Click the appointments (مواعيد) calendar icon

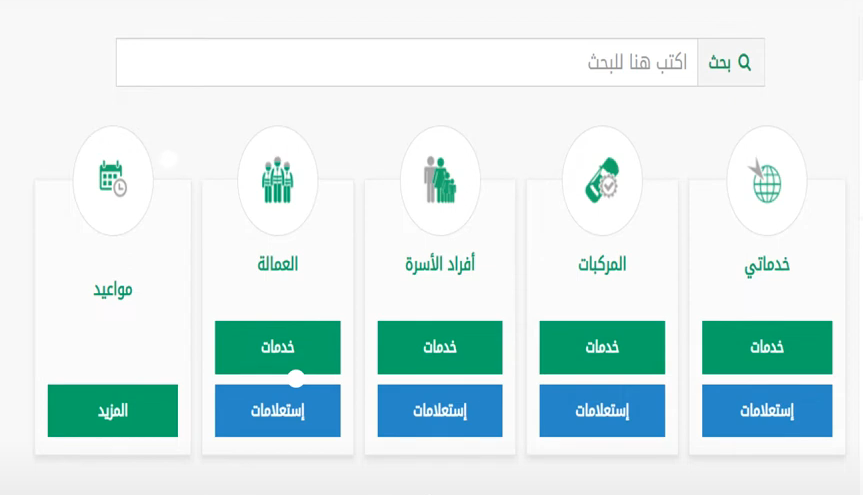[113, 181]
